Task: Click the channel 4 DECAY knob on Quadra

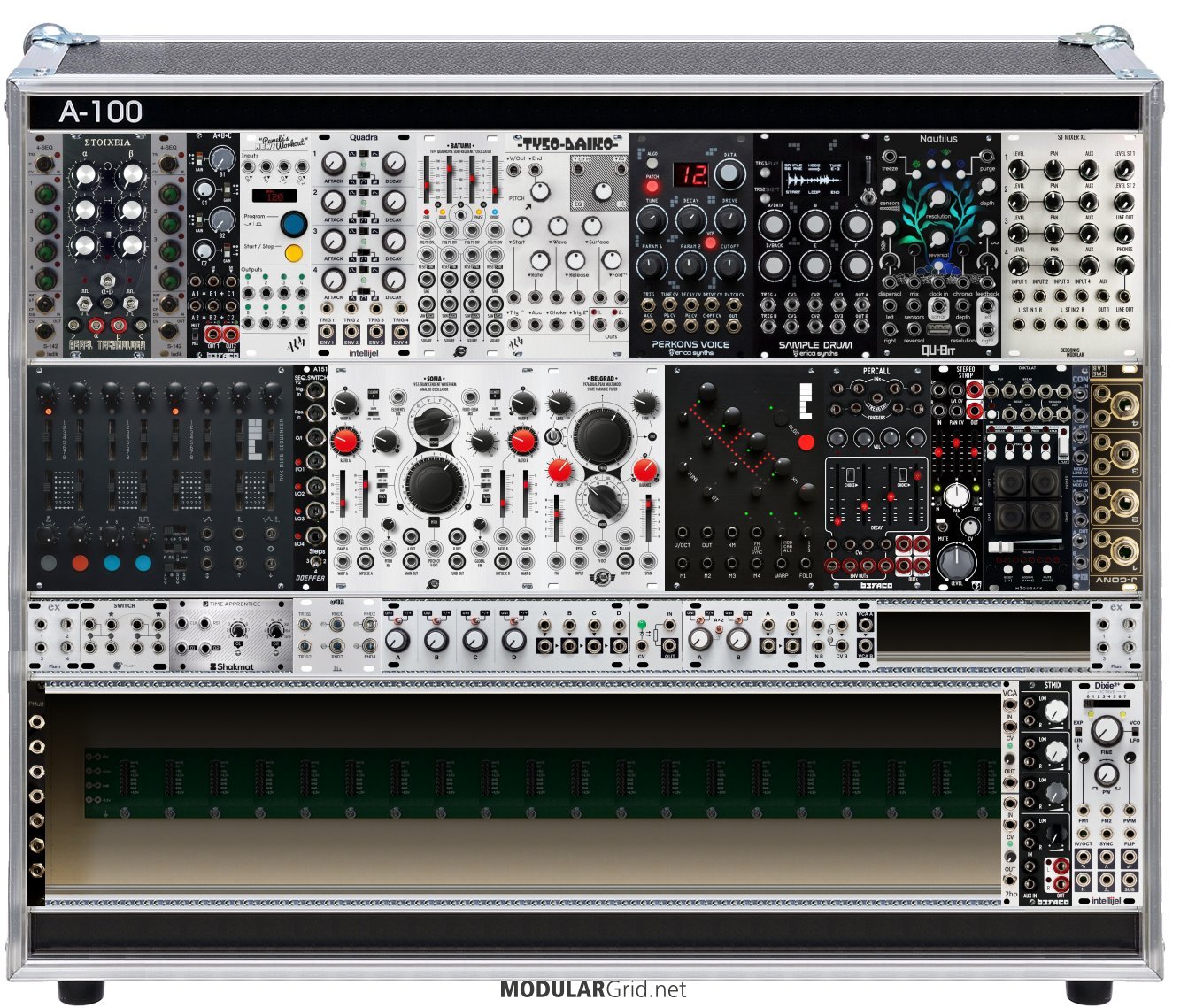Action: click(x=393, y=280)
